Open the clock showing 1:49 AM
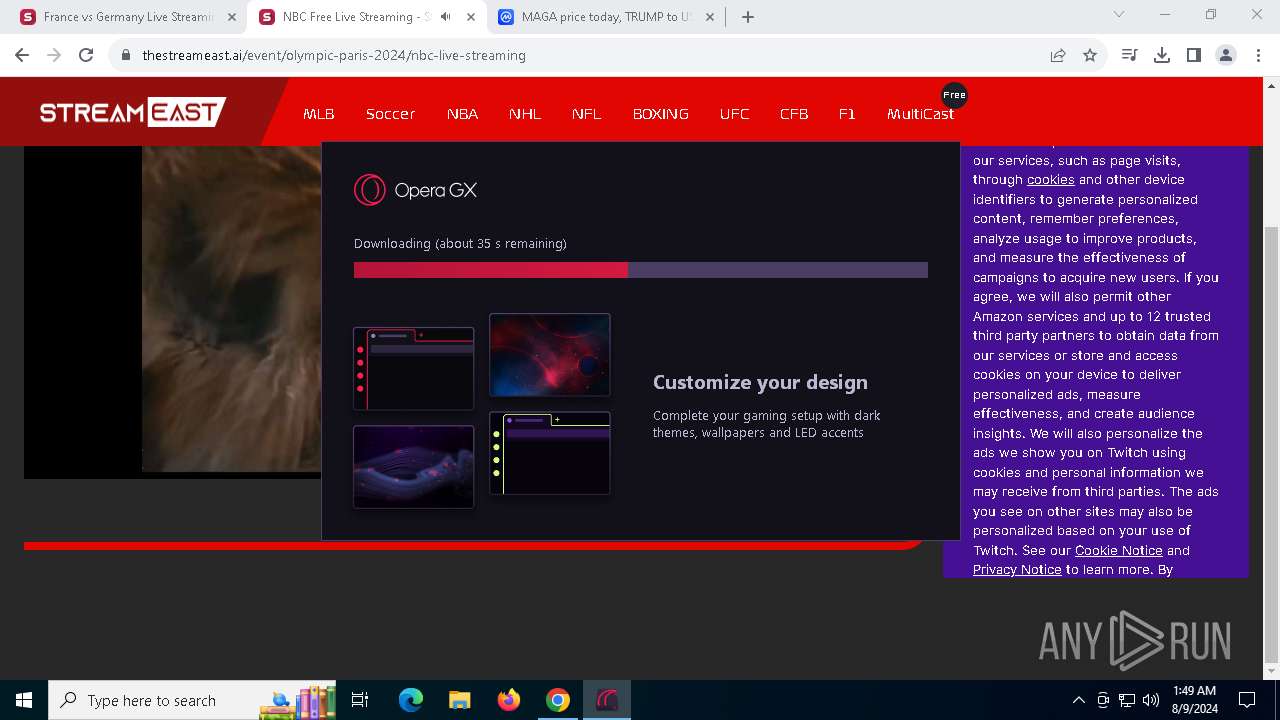The height and width of the screenshot is (720, 1280). coord(1194,700)
